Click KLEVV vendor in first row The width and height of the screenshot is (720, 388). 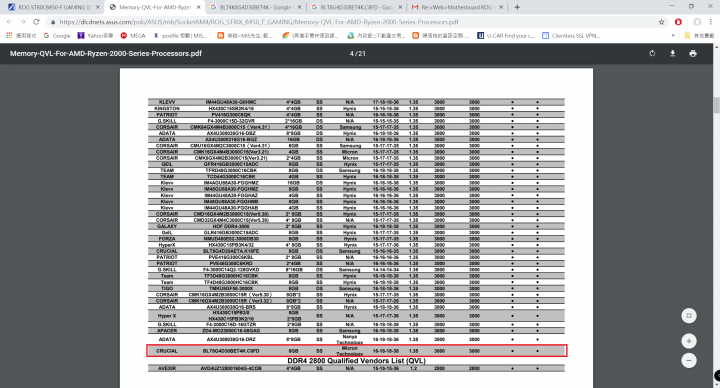(167, 102)
